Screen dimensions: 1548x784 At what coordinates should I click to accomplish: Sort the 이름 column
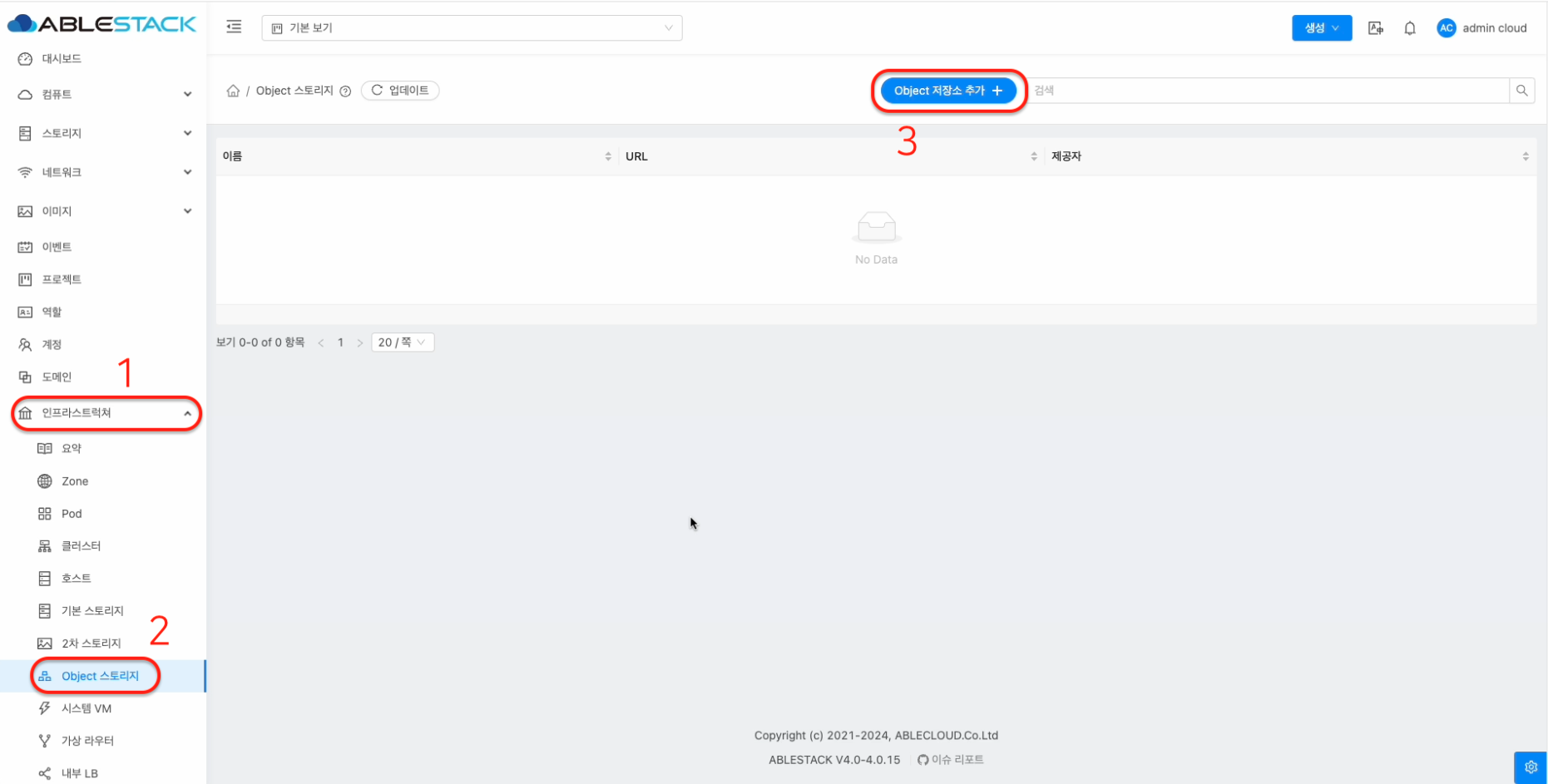click(608, 156)
